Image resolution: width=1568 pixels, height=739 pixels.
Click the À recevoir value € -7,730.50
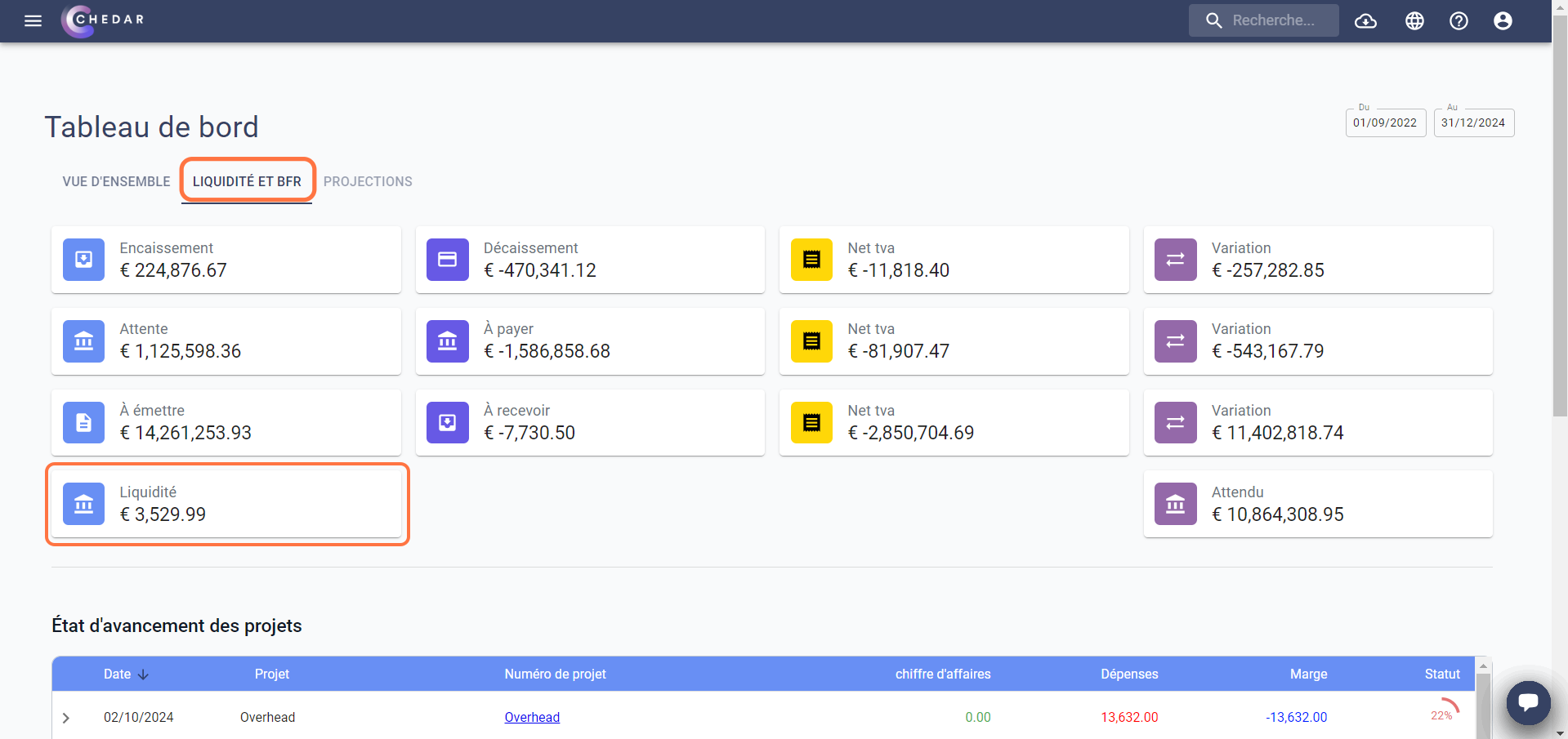(x=529, y=433)
